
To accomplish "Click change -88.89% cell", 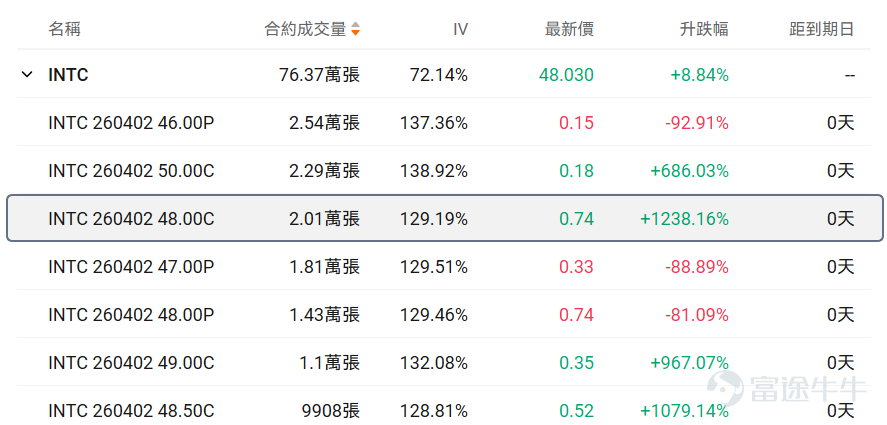I will (x=697, y=267).
